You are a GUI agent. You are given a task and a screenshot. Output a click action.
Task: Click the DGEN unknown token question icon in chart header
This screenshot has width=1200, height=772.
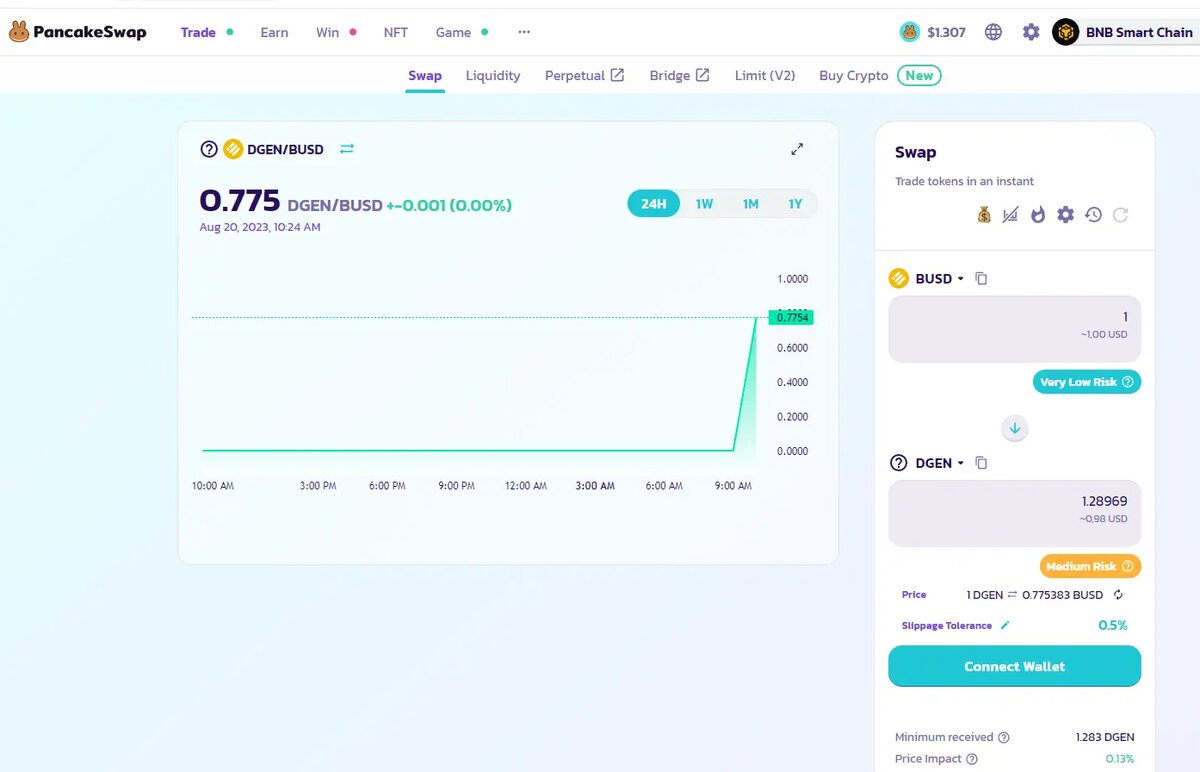coord(209,149)
